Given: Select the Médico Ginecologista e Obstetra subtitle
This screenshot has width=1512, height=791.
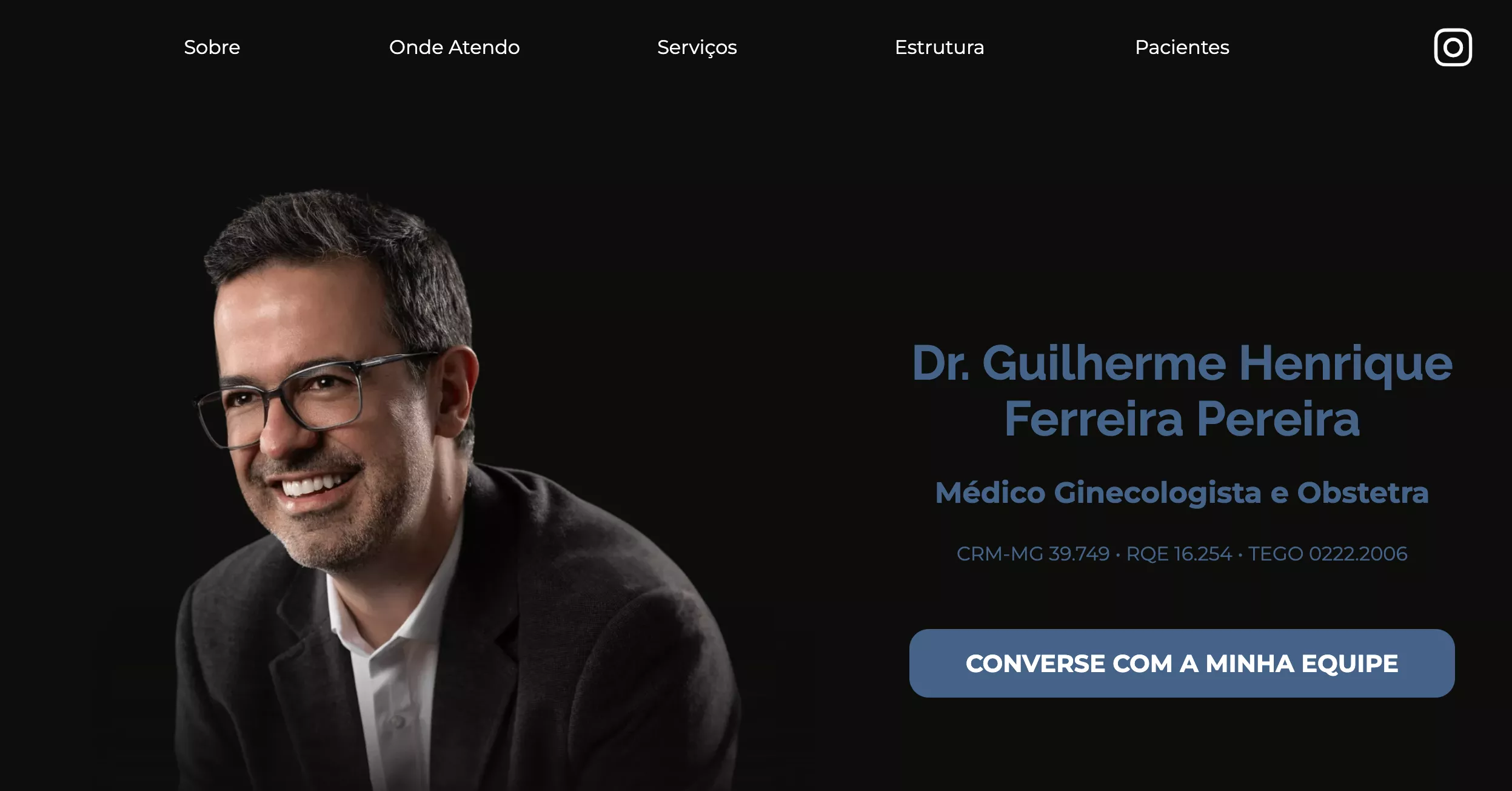Looking at the screenshot, I should tap(1182, 493).
